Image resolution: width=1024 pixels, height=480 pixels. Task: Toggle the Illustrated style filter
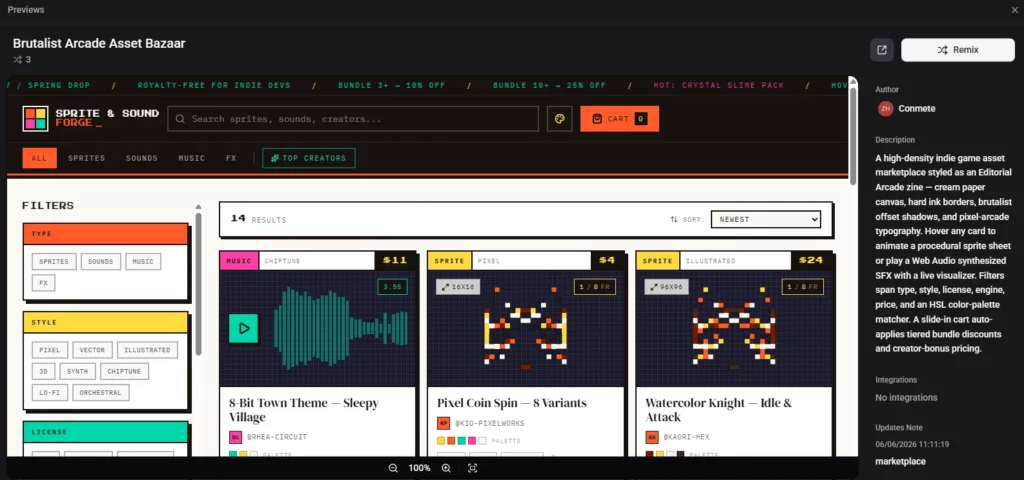tap(147, 350)
